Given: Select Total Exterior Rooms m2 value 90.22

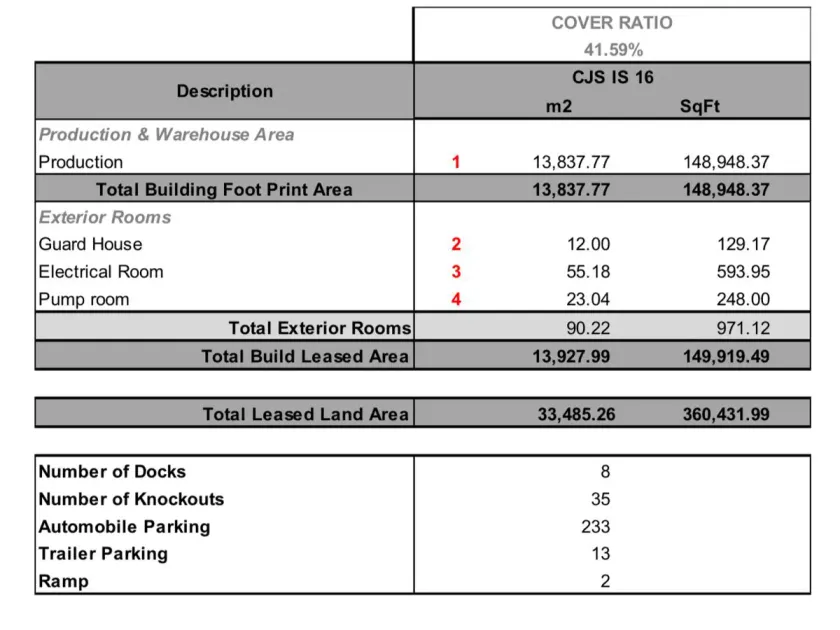Looking at the screenshot, I should point(588,328).
